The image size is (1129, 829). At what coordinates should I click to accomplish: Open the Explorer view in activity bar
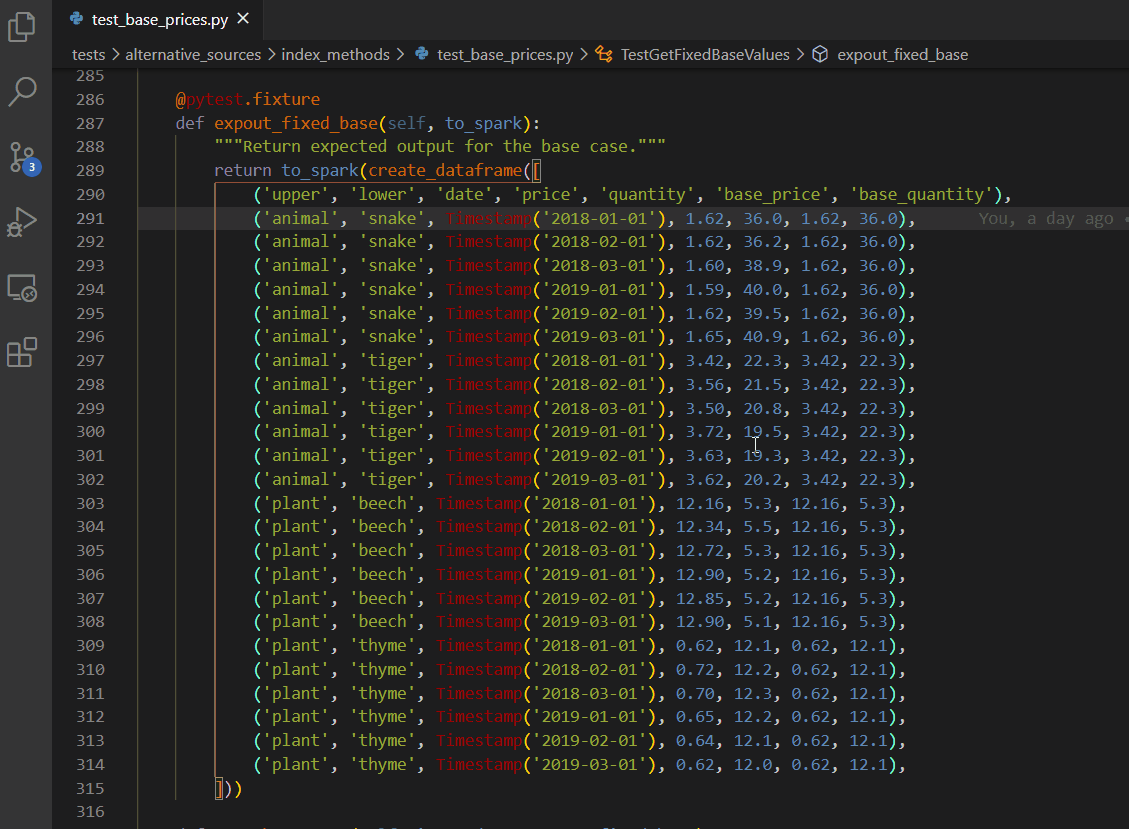tap(22, 27)
